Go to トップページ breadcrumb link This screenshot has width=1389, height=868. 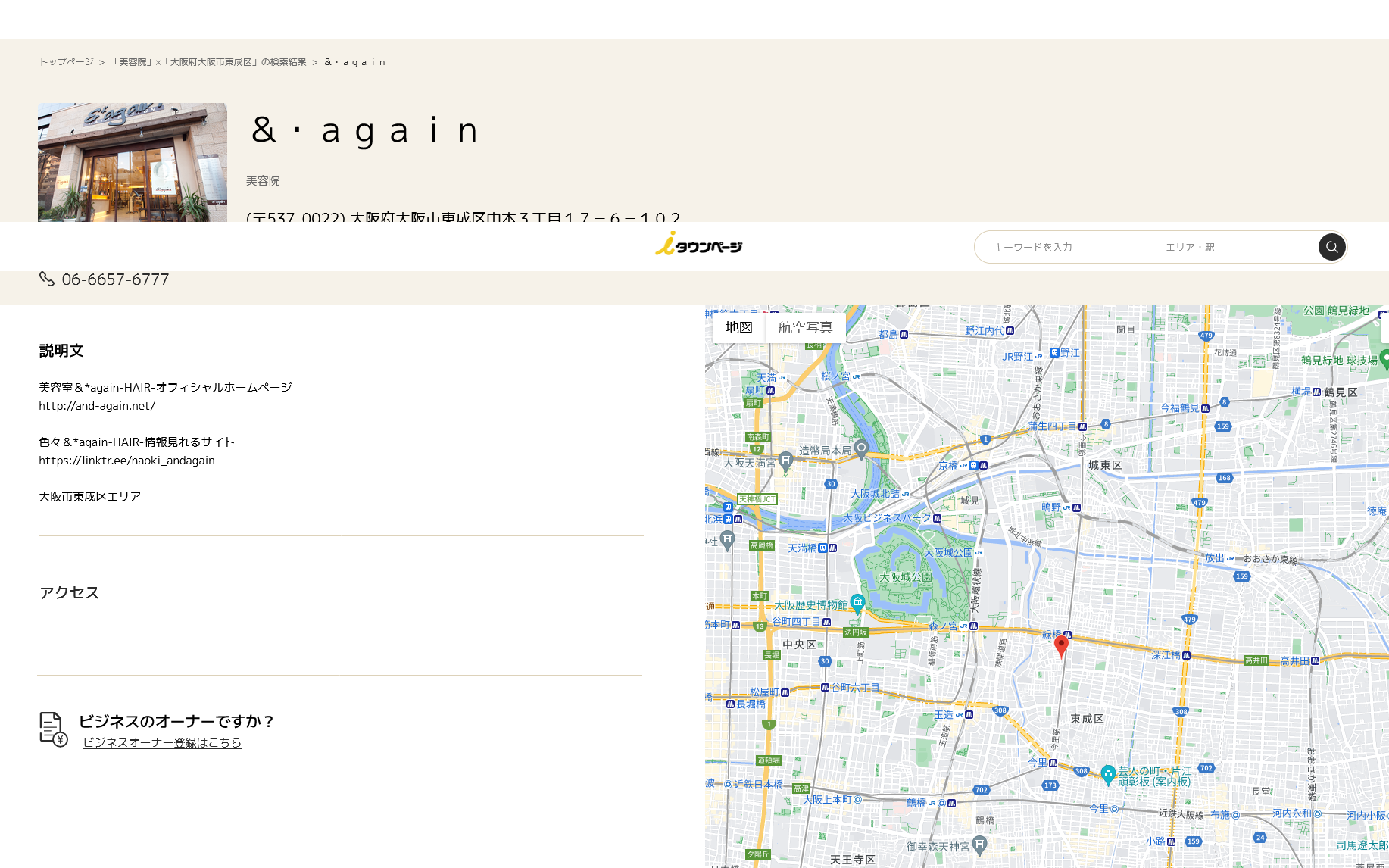(x=66, y=62)
